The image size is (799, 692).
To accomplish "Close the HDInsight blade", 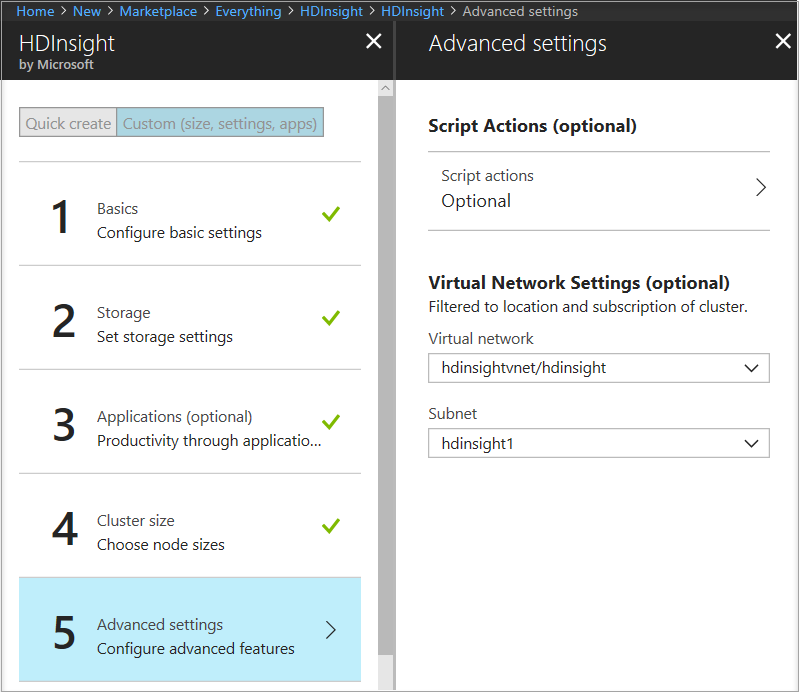I will tap(373, 42).
